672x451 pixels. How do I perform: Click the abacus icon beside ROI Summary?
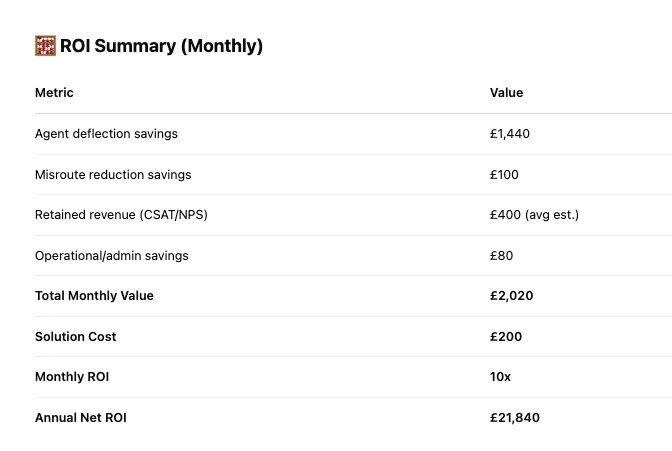pos(45,45)
